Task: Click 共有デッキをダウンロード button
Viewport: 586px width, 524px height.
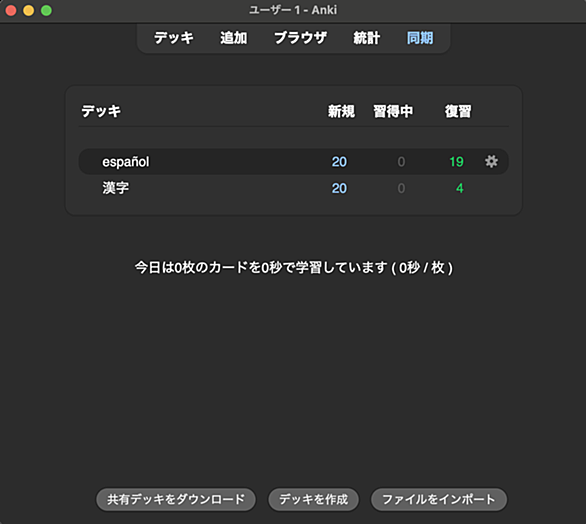Action: [x=176, y=499]
